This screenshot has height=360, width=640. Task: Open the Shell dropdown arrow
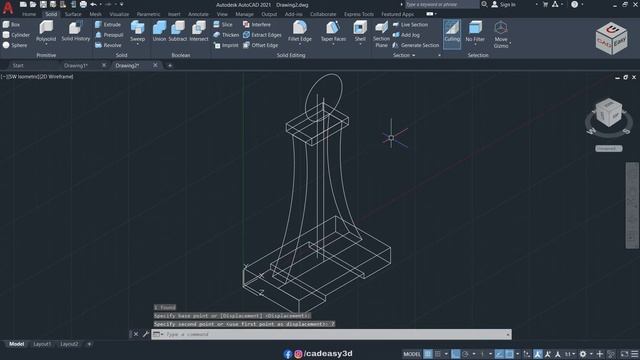click(360, 44)
